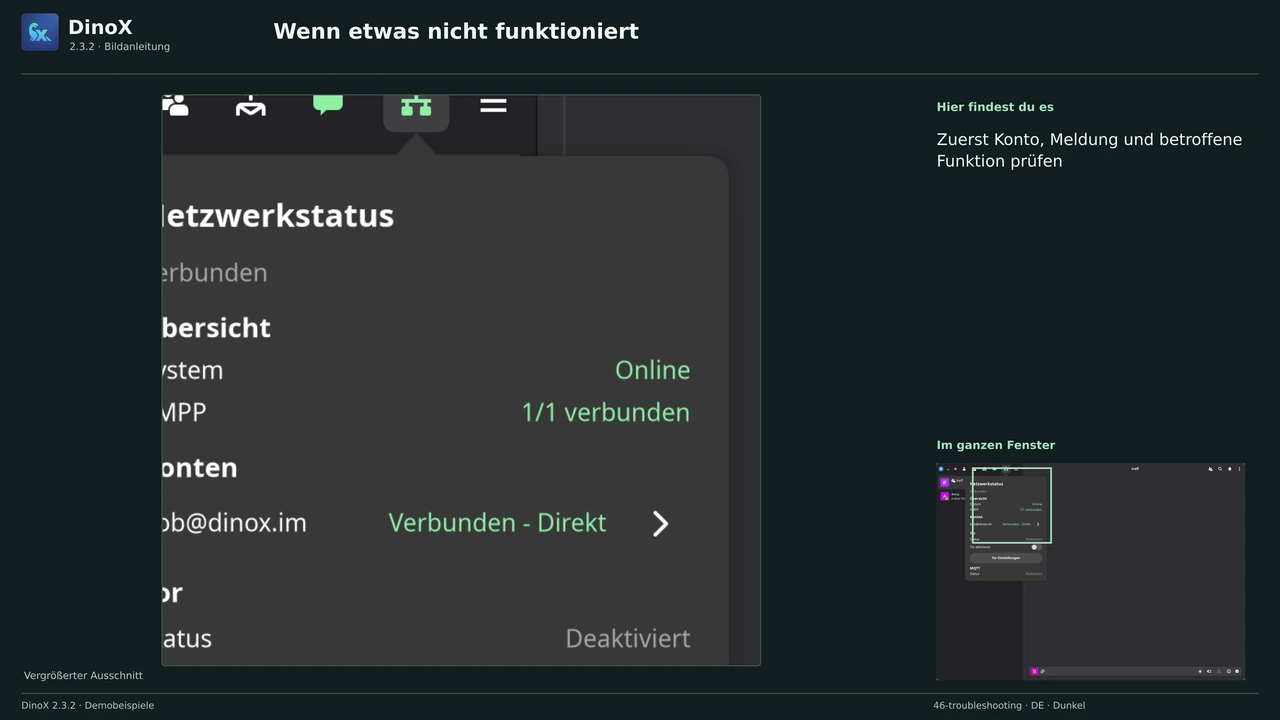Open the contacts people icon
The height and width of the screenshot is (720, 1280).
(175, 105)
